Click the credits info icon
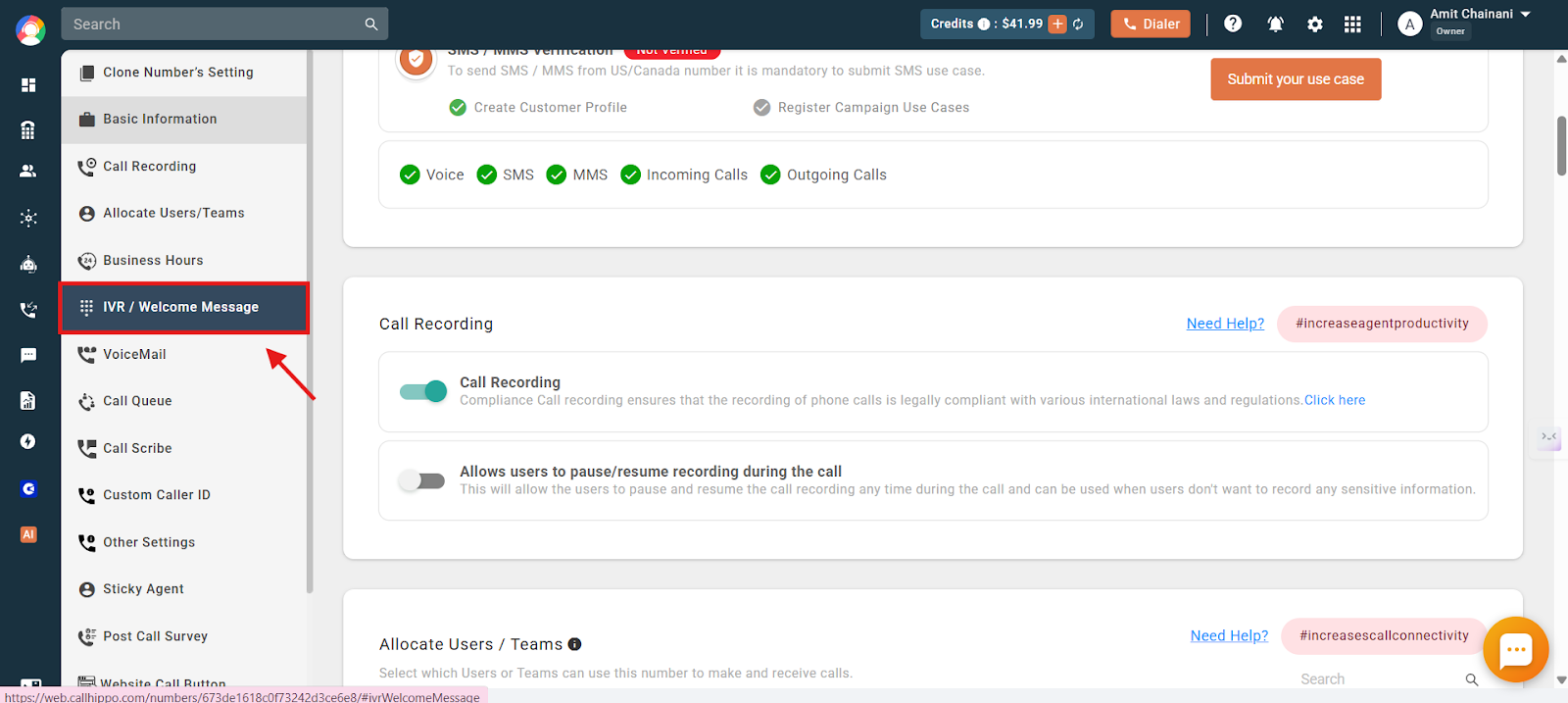 pos(984,24)
